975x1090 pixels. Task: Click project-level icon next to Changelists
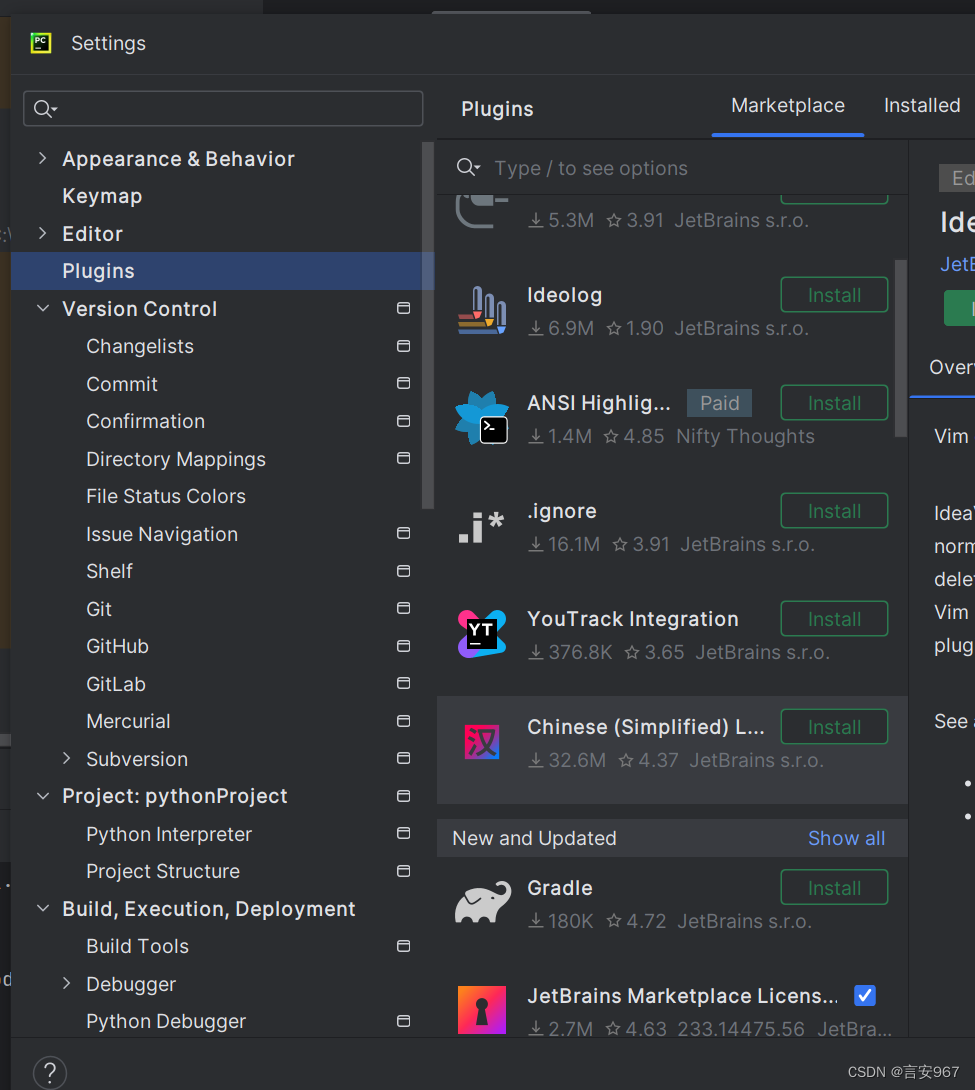pos(403,345)
